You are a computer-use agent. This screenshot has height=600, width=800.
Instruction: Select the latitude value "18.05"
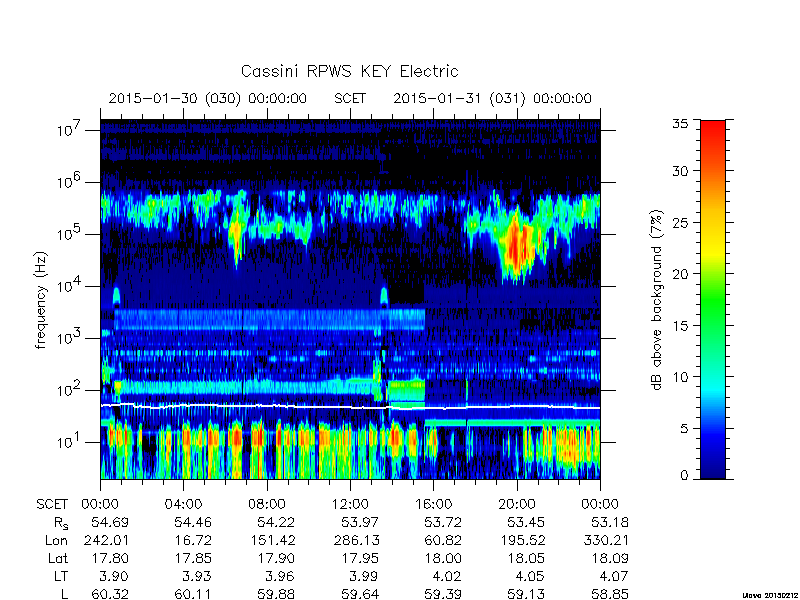pos(526,558)
